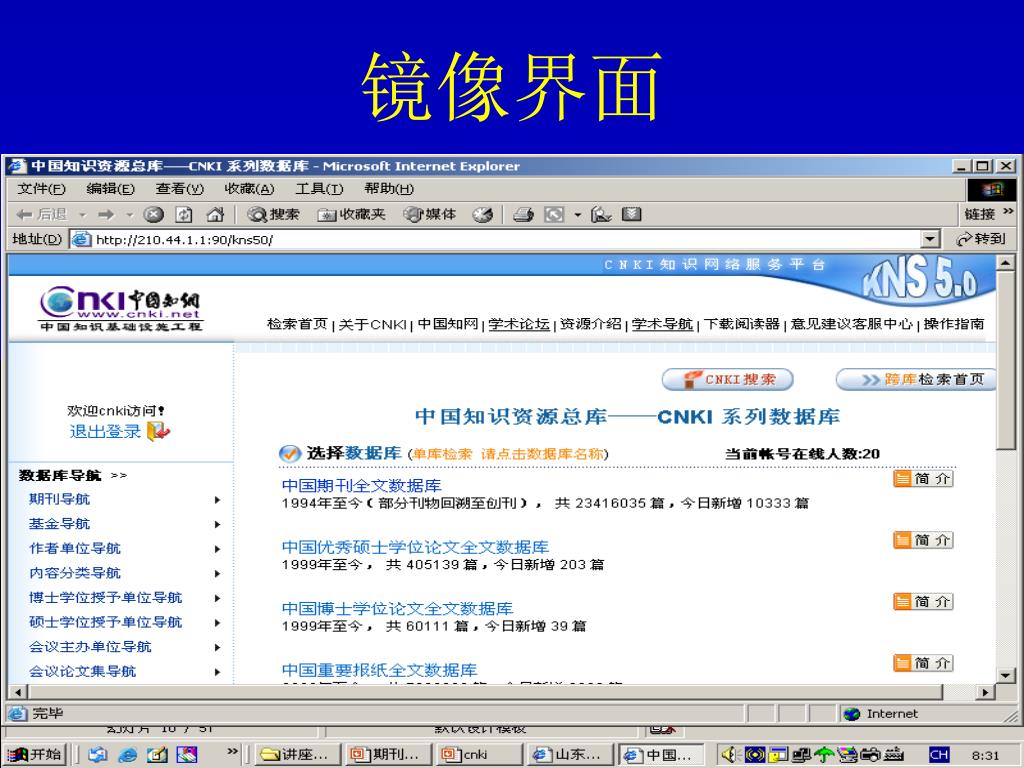Open the Media (媒体) toolbar button
The image size is (1024, 768).
tap(430, 214)
